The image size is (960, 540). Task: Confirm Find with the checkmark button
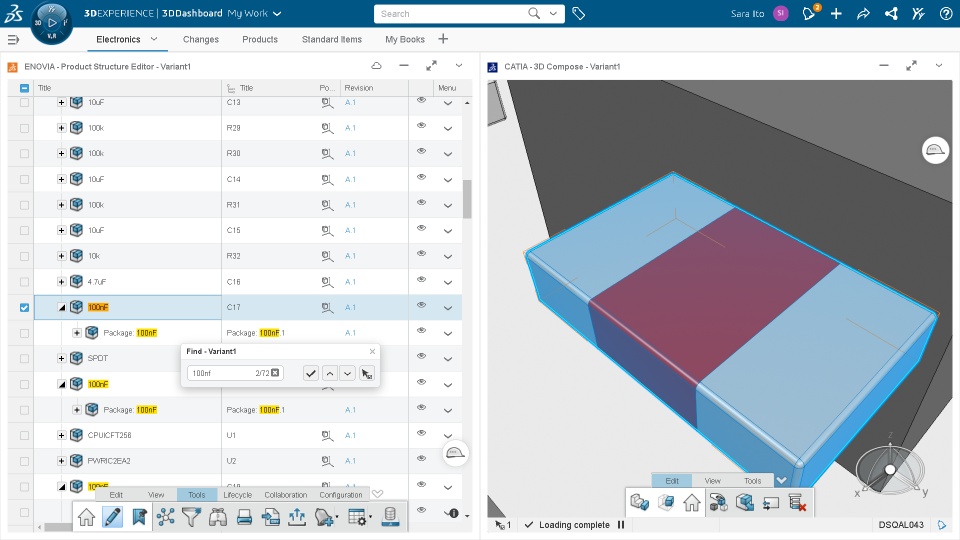(311, 373)
